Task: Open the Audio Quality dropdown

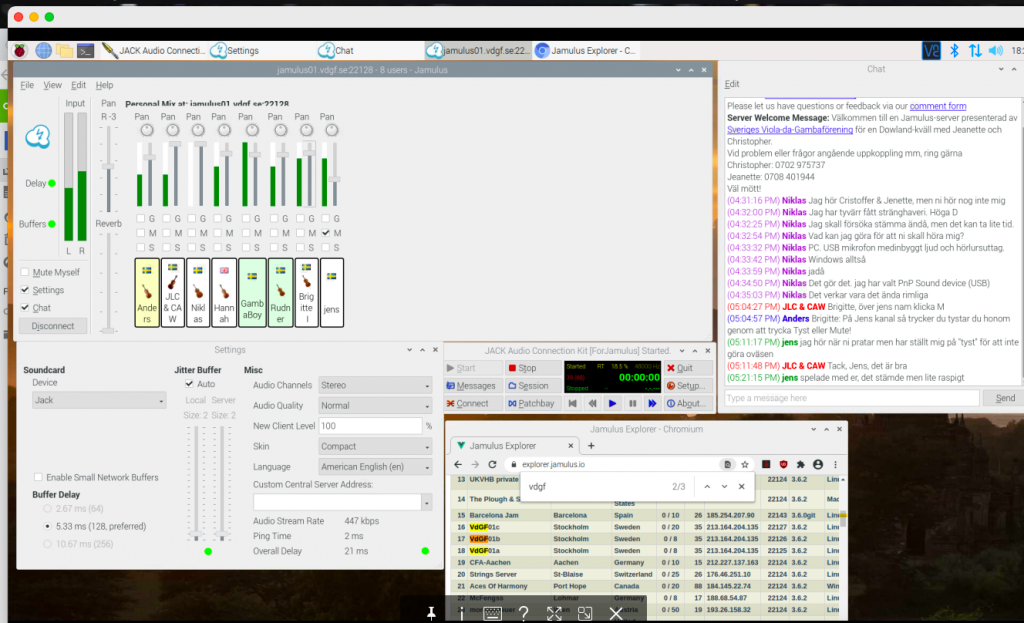Action: (x=375, y=406)
